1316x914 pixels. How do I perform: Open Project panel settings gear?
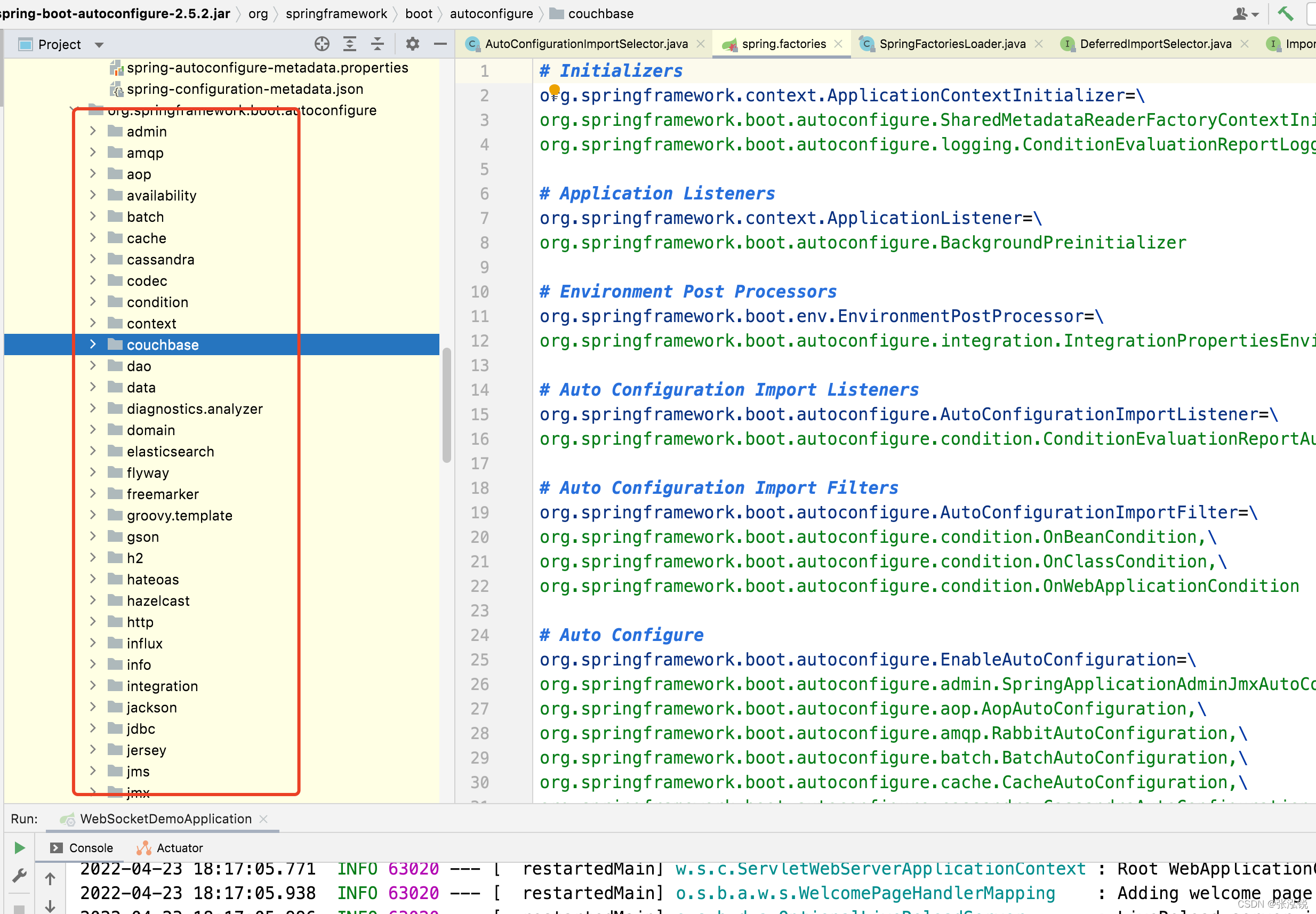[x=412, y=44]
